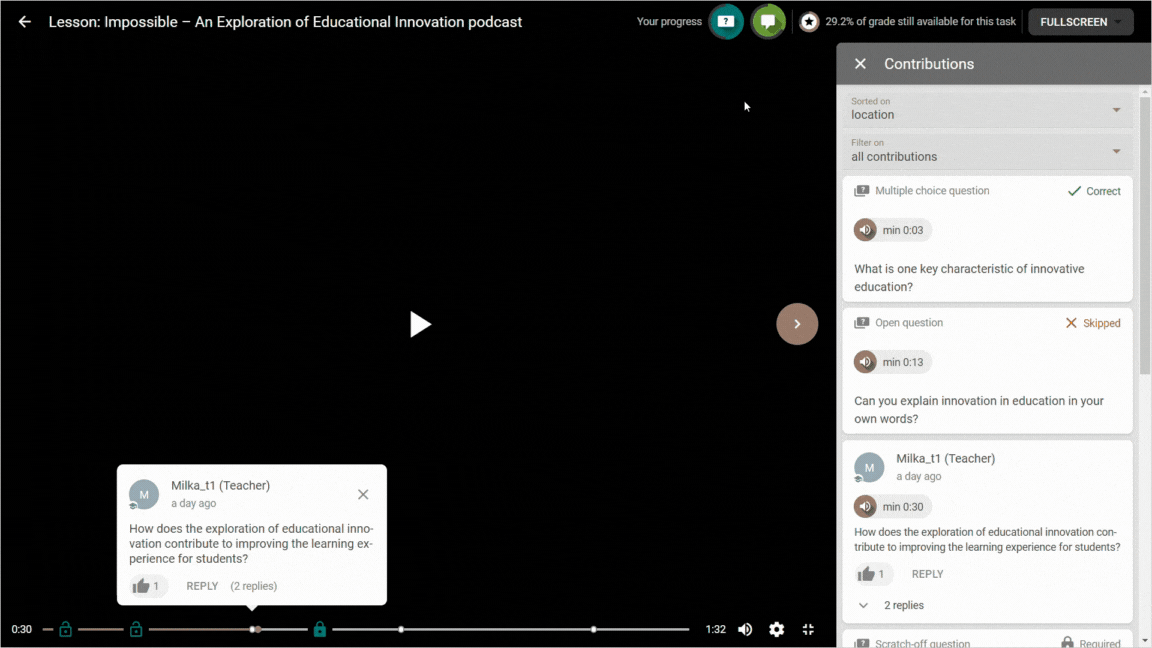This screenshot has width=1152, height=648.
Task: Open the player settings gear
Action: pos(777,629)
